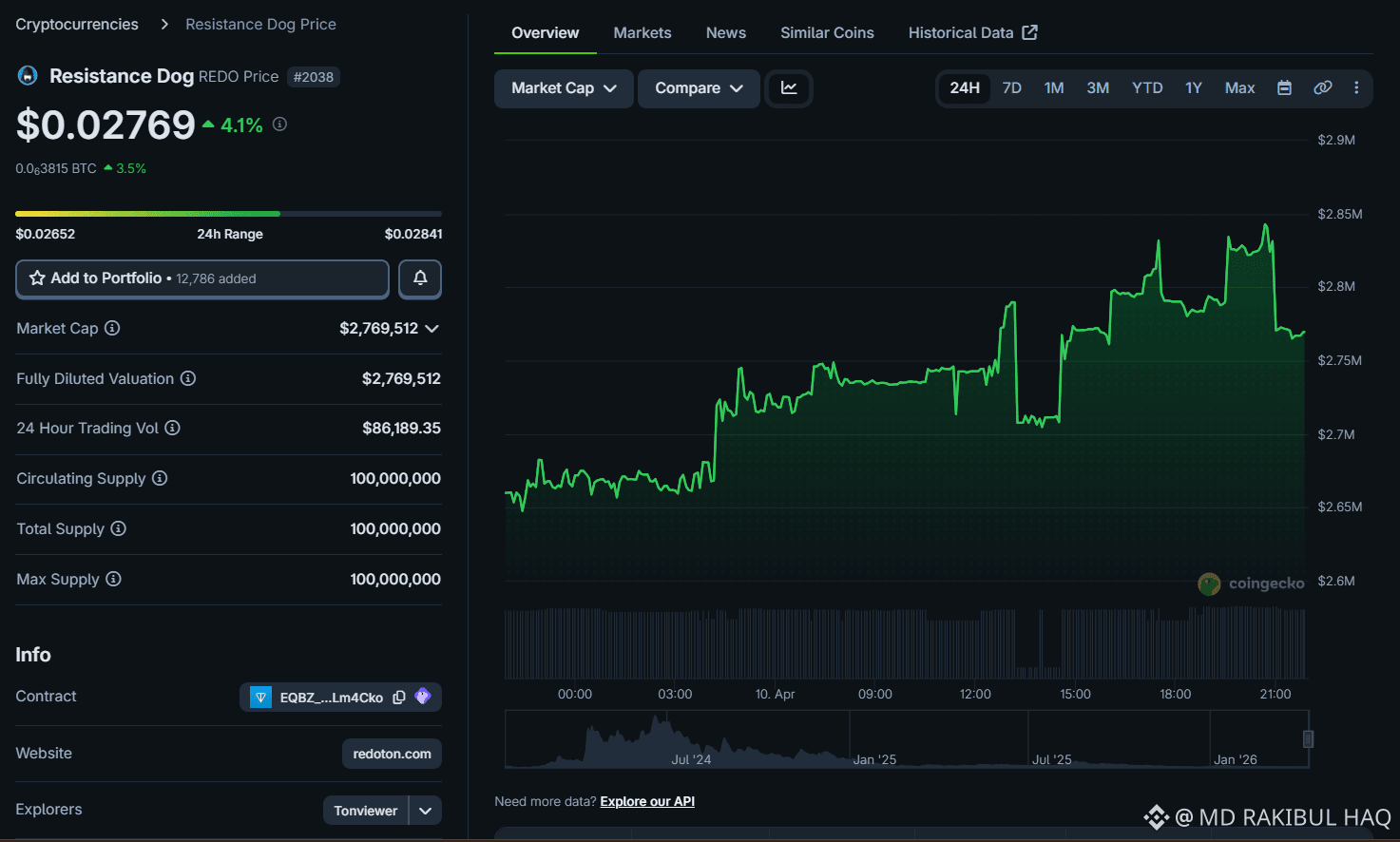Select the 3M time range

click(x=1098, y=88)
